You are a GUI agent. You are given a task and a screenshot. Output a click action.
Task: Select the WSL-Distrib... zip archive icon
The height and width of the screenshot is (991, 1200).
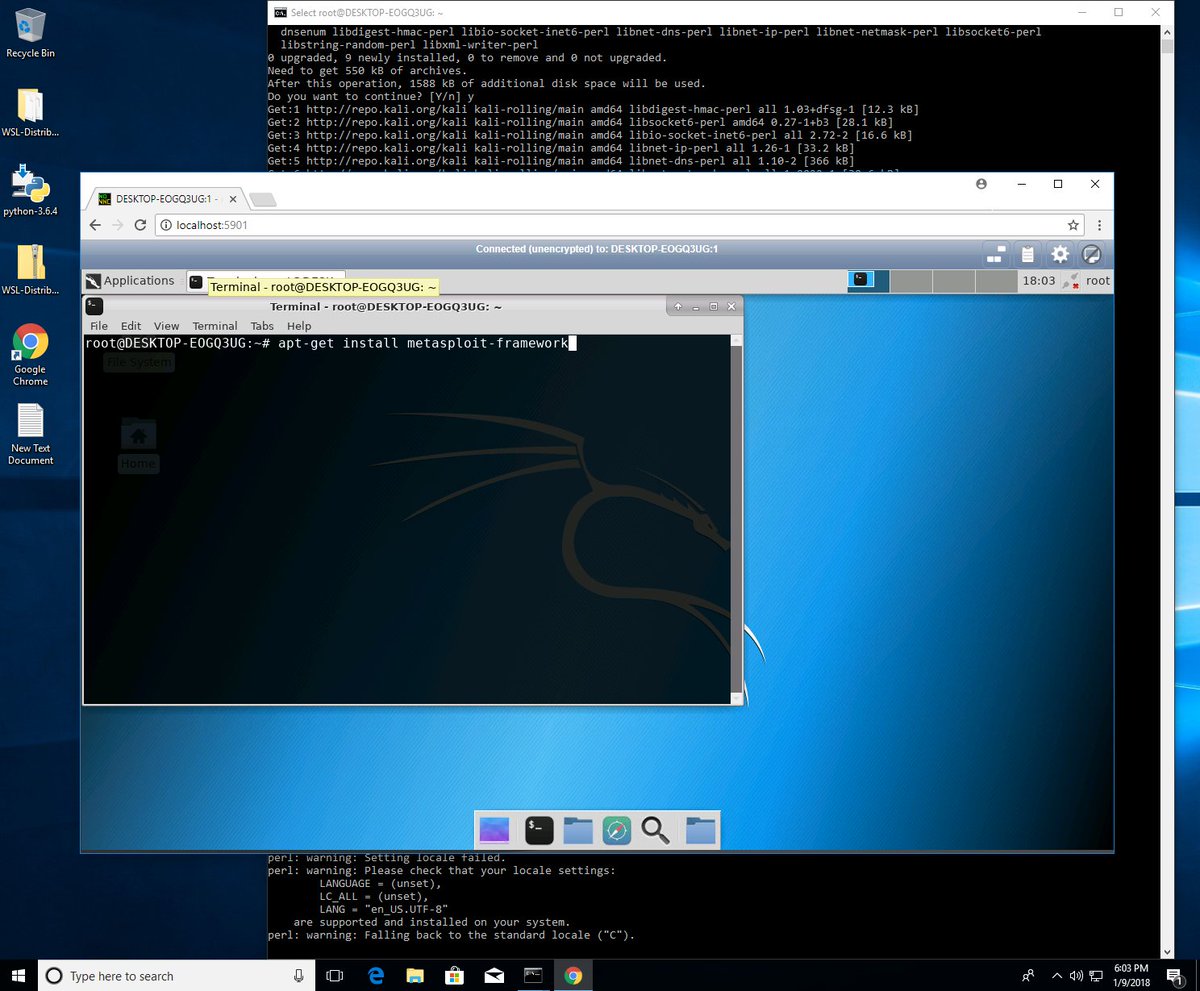pos(30,270)
